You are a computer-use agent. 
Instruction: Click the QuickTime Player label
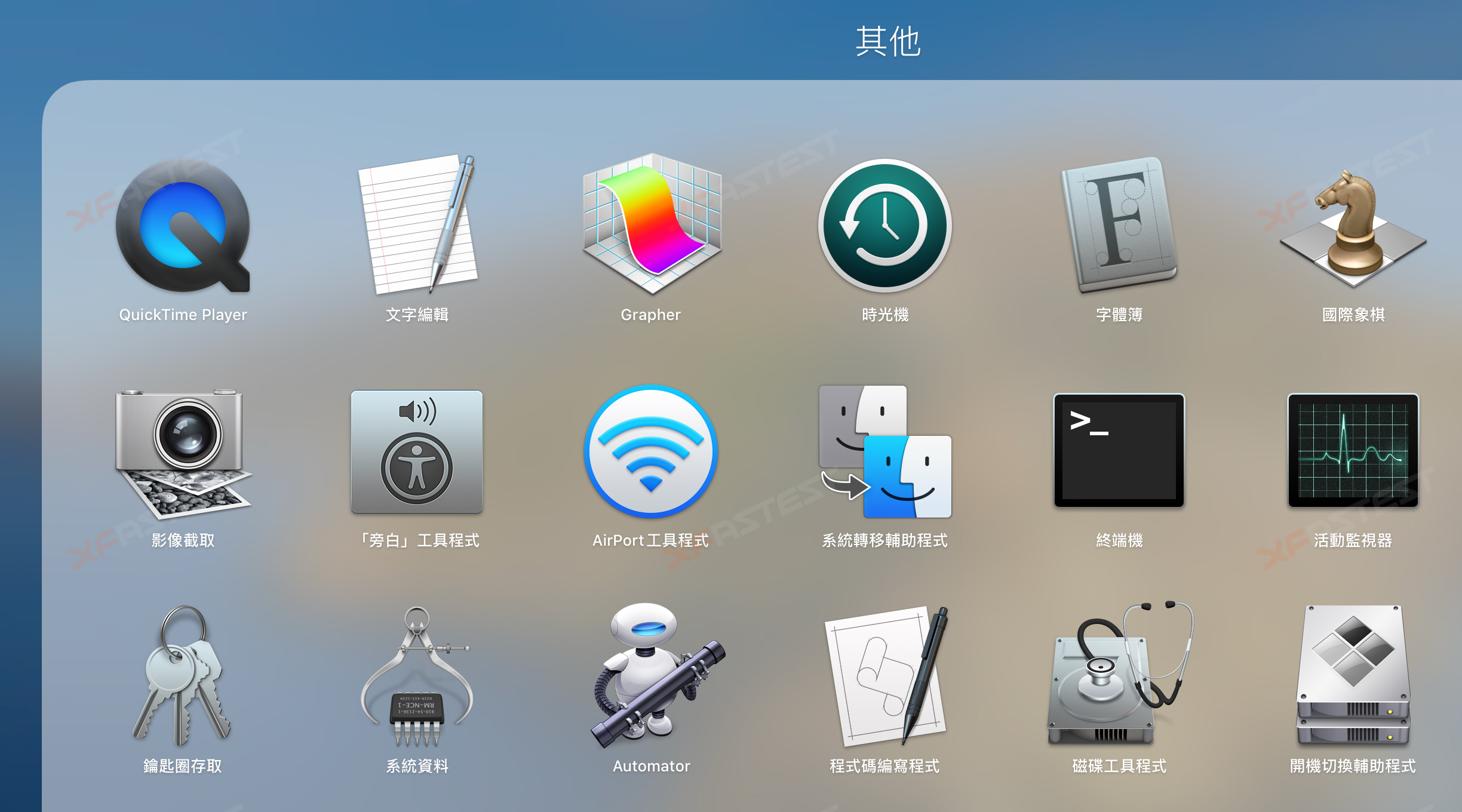tap(183, 315)
